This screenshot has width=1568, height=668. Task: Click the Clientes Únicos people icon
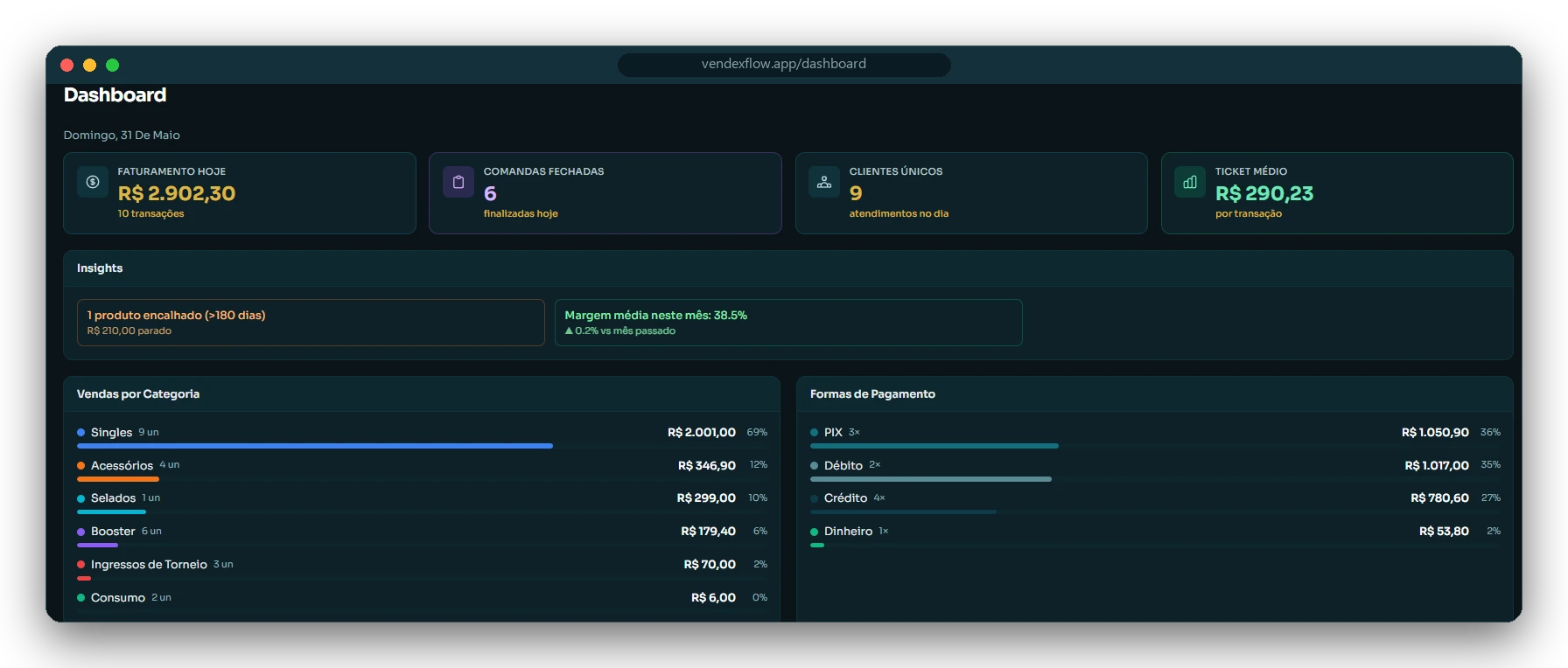(x=824, y=182)
